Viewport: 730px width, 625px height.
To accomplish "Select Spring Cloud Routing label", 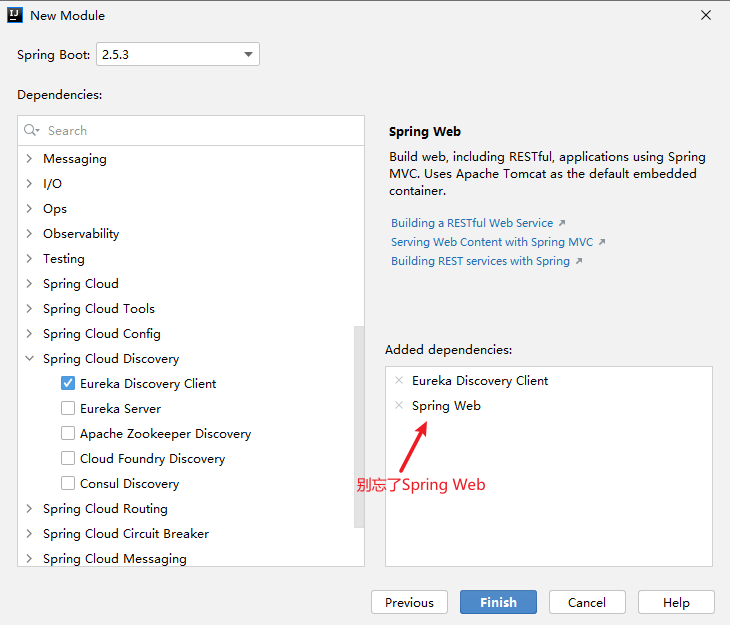I will click(105, 509).
